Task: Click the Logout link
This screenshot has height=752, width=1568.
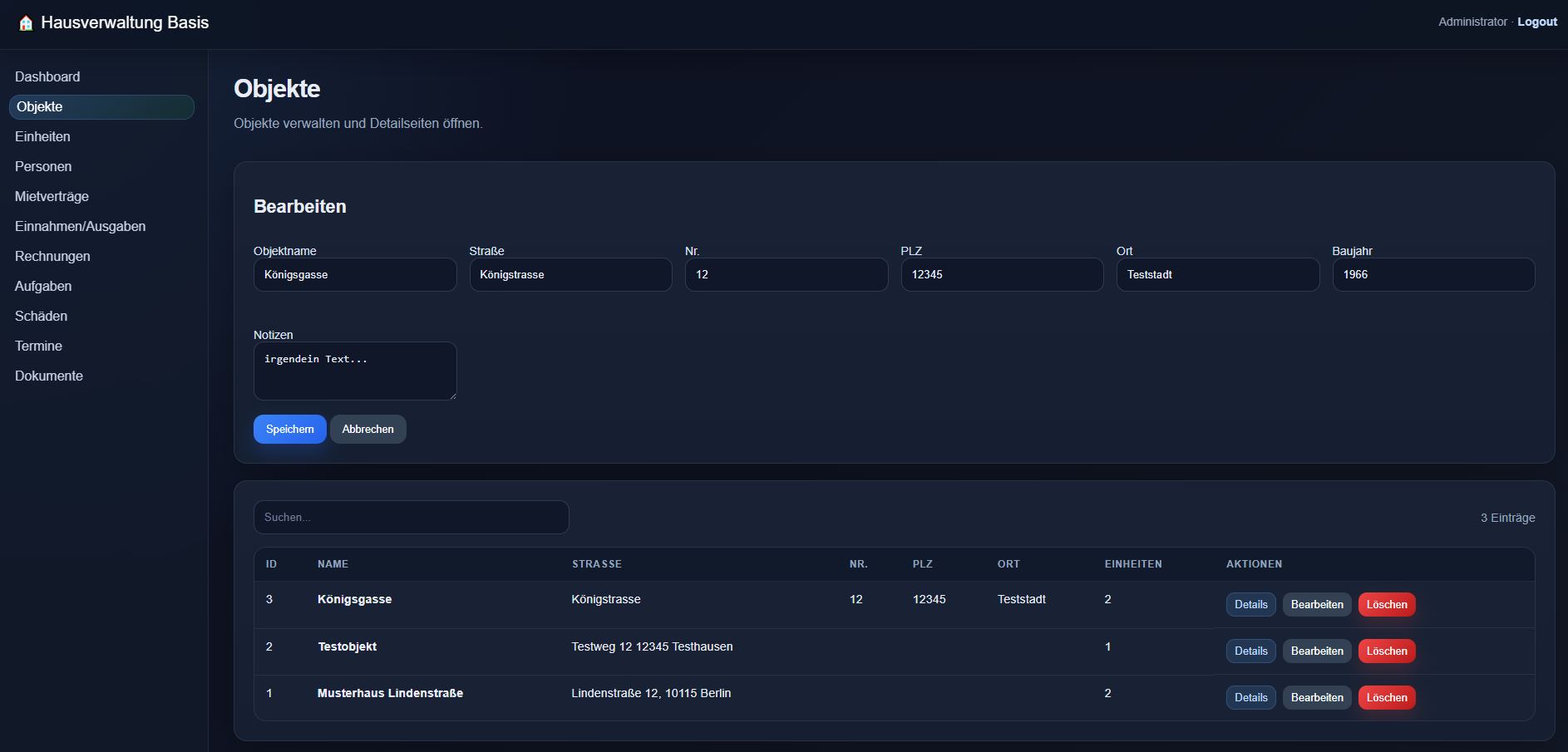Action: coord(1537,22)
